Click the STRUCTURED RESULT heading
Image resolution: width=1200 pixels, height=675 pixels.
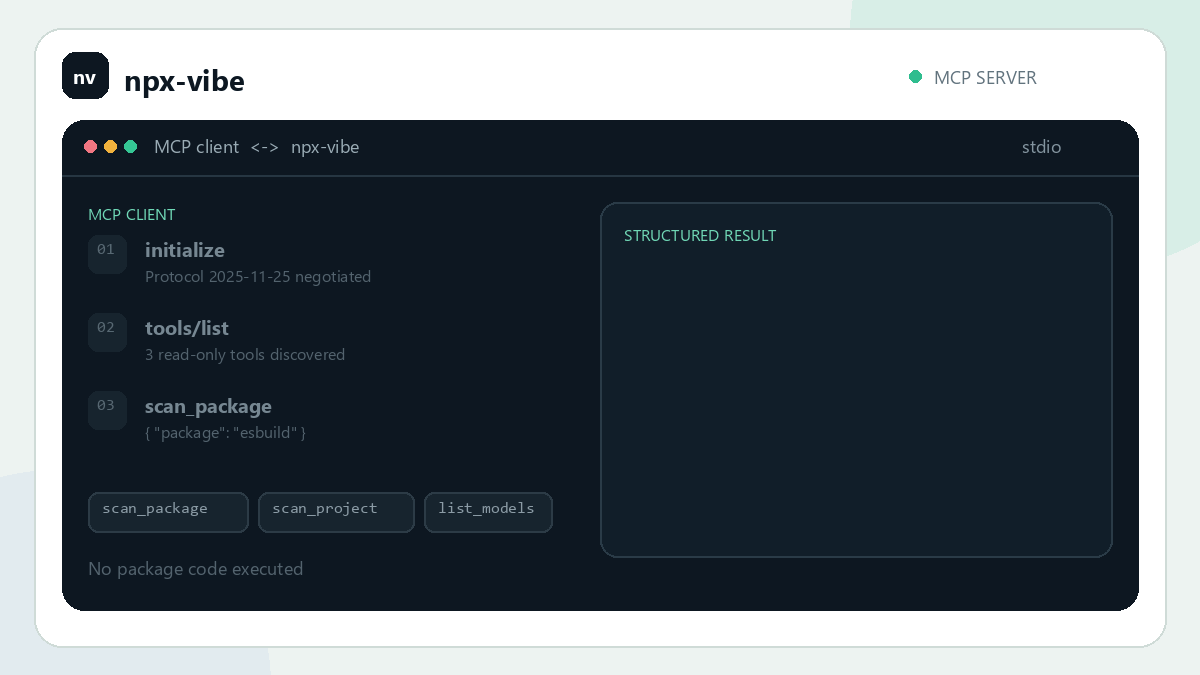click(x=700, y=236)
